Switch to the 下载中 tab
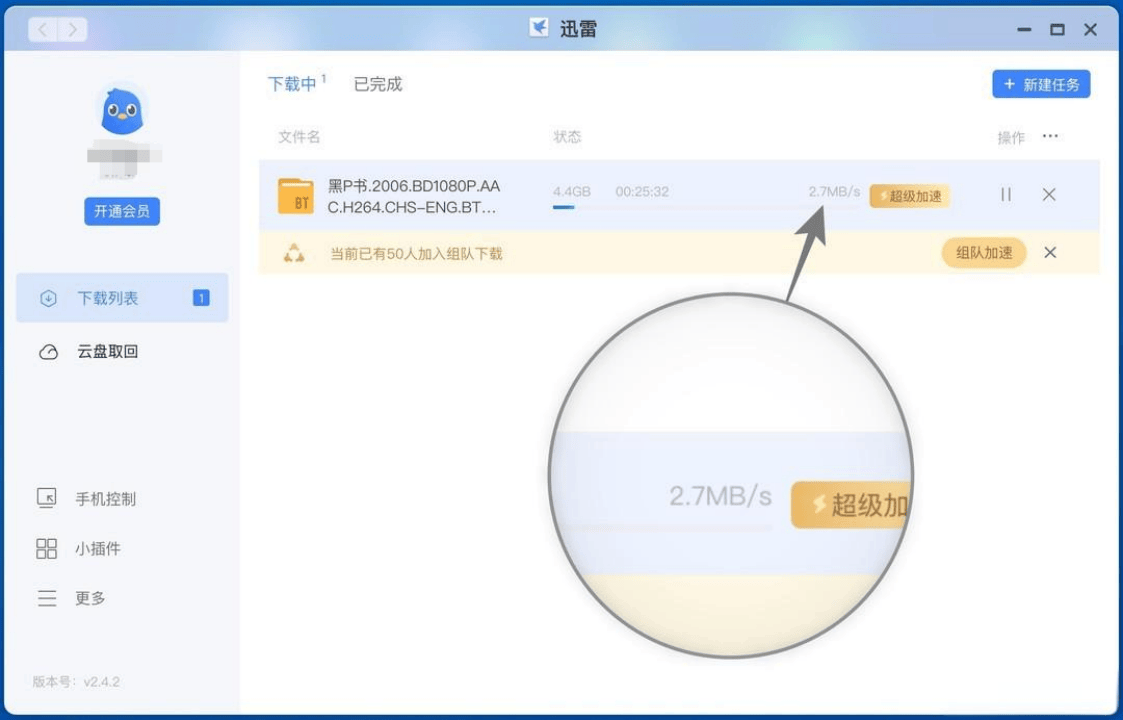Screen dimensions: 1123x720 click(x=292, y=85)
